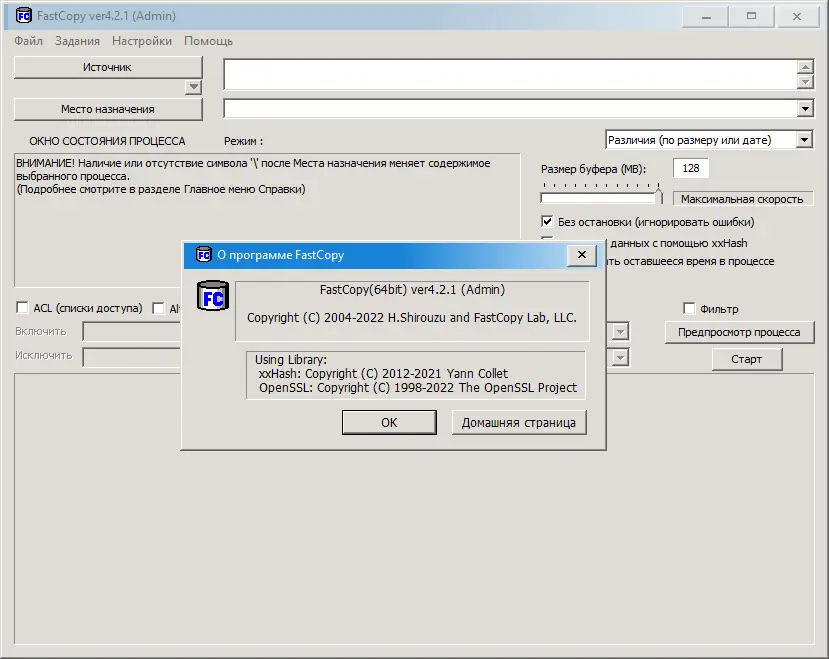The width and height of the screenshot is (829, 659).
Task: Click the large FC logo in About dialog
Action: [213, 295]
